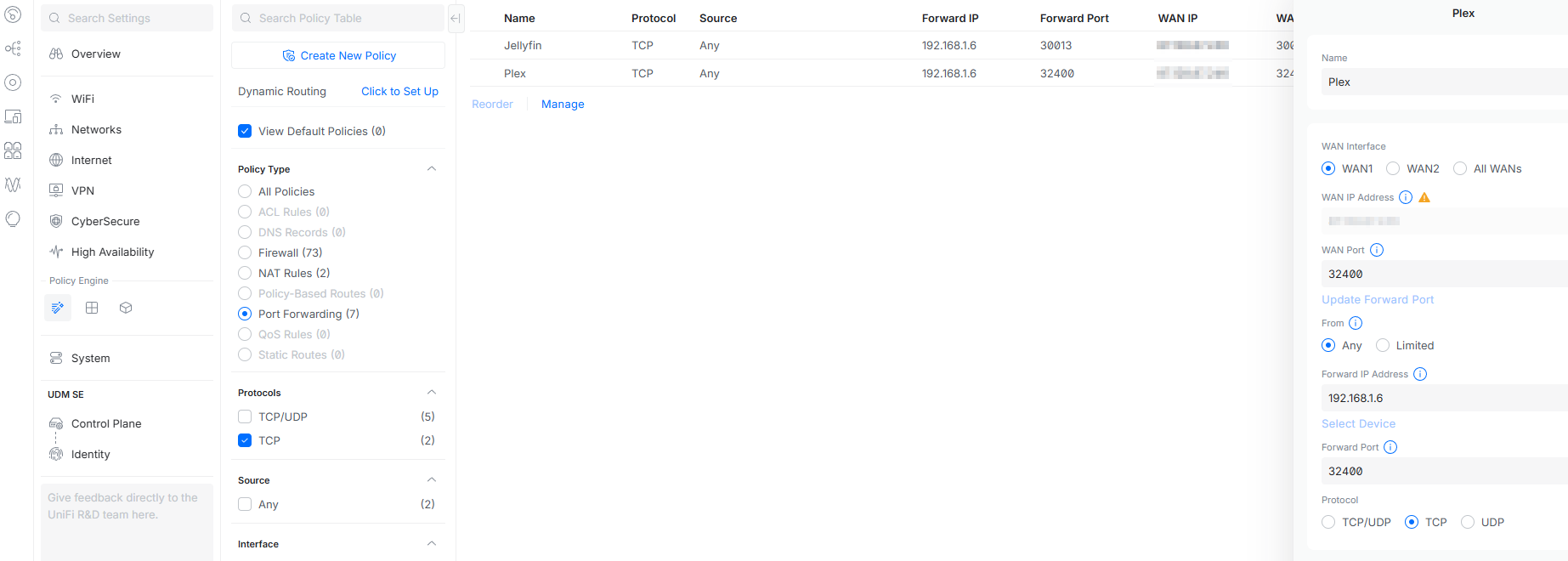Uncheck View Default Policies checkbox

(245, 131)
